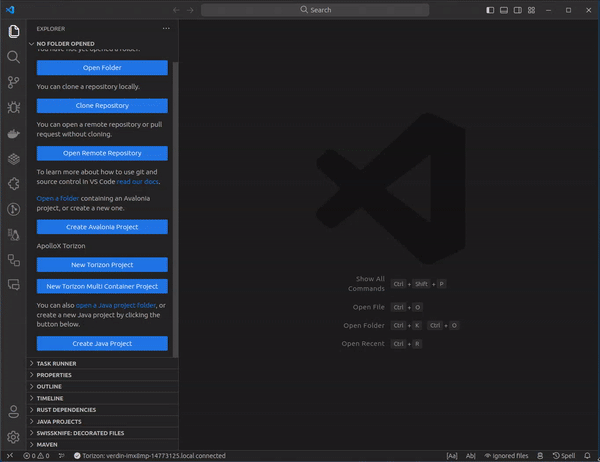The height and width of the screenshot is (462, 600).
Task: Customize layout icon in title bar
Action: (x=532, y=10)
